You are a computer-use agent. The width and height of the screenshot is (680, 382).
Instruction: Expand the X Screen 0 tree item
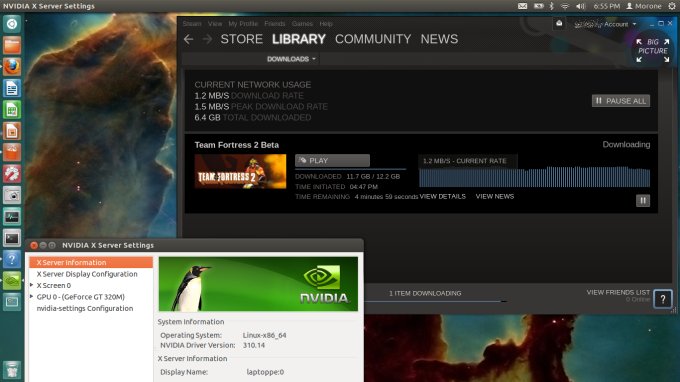point(32,285)
